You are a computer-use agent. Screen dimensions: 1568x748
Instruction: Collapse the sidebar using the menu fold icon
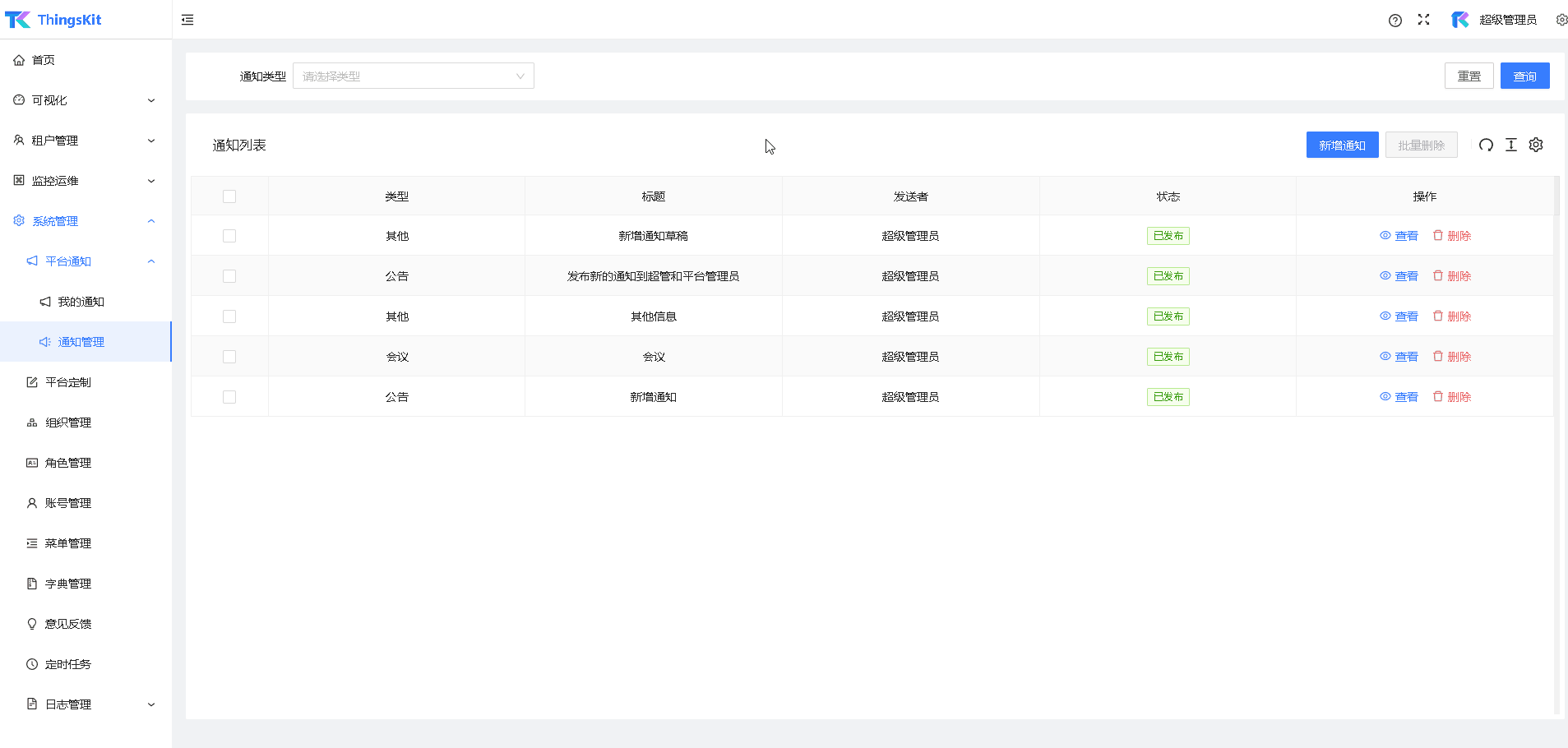(x=187, y=20)
